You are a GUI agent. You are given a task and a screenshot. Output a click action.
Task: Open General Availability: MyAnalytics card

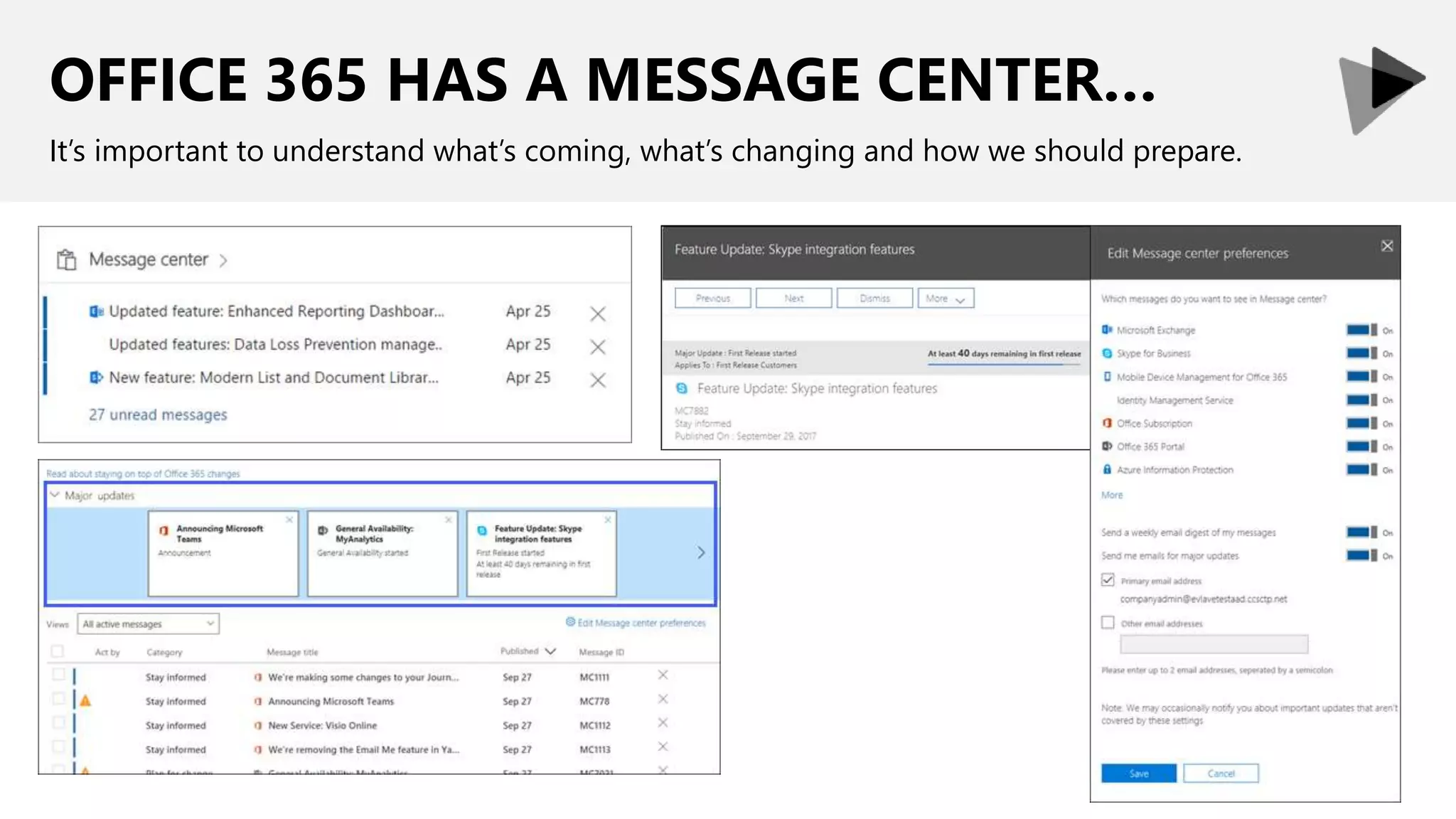click(x=382, y=553)
